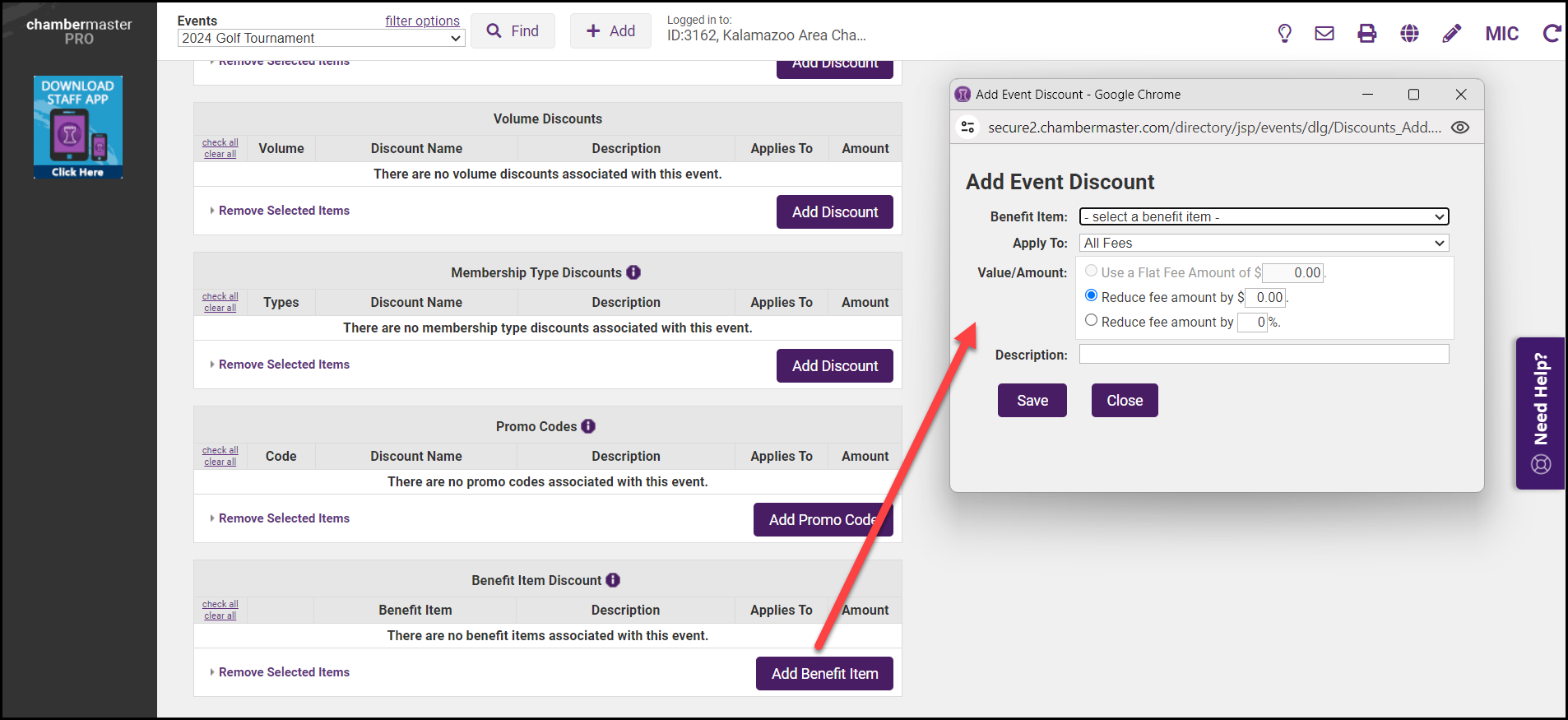Screen dimensions: 1568x720
Task: Click the Description text field
Action: tap(1264, 354)
